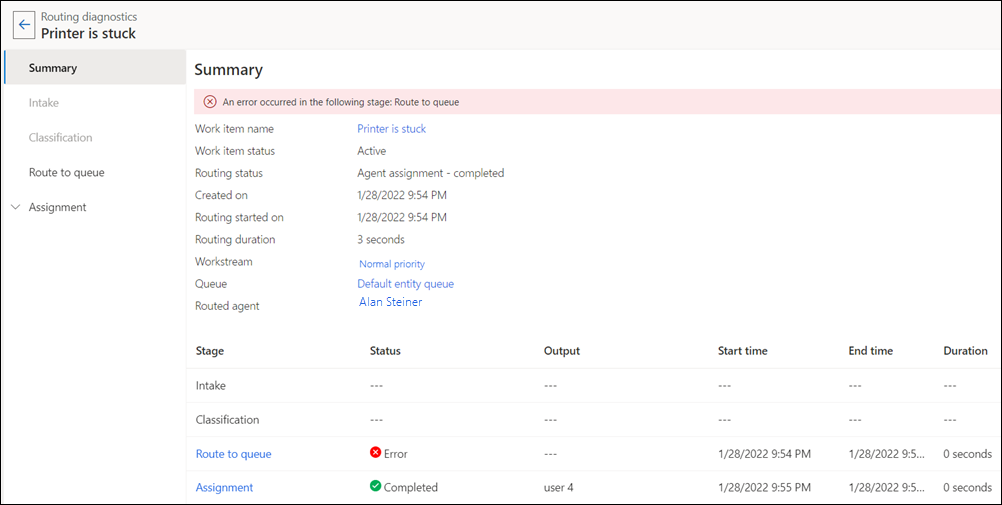1002x505 pixels.
Task: Click the Error status text for Route to queue
Action: 396,454
